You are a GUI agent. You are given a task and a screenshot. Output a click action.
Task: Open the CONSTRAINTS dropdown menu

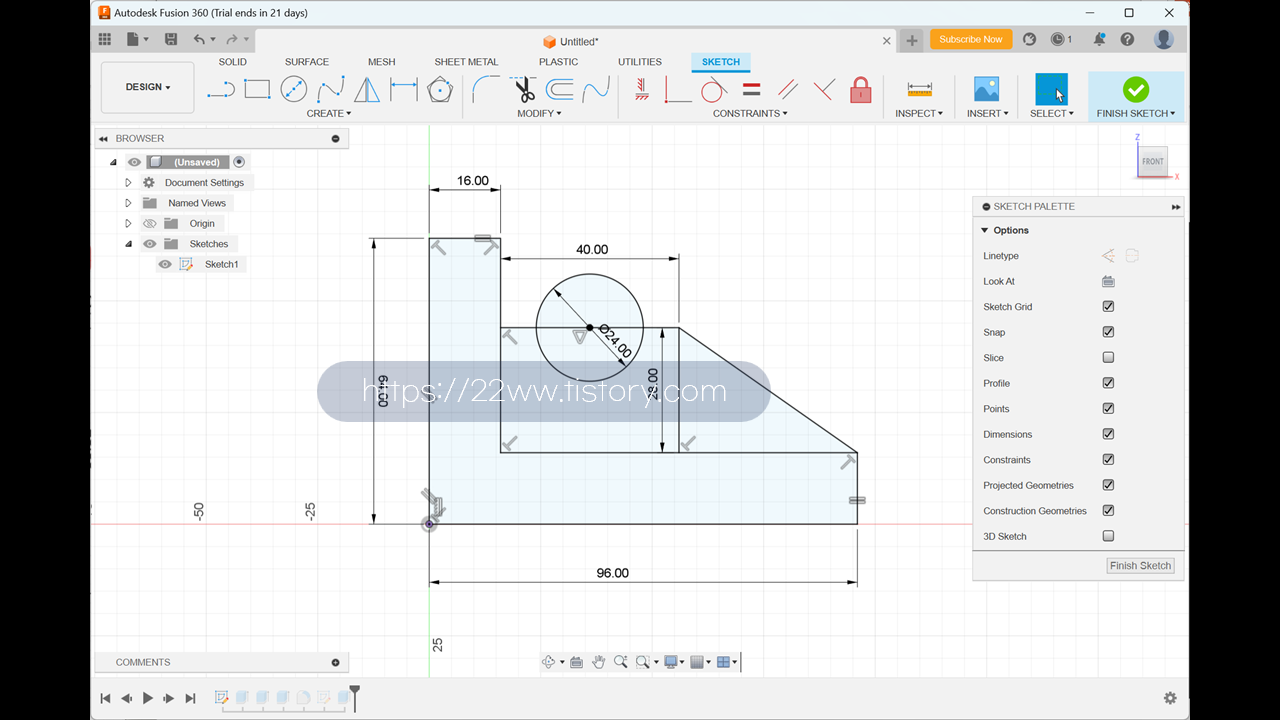(750, 113)
